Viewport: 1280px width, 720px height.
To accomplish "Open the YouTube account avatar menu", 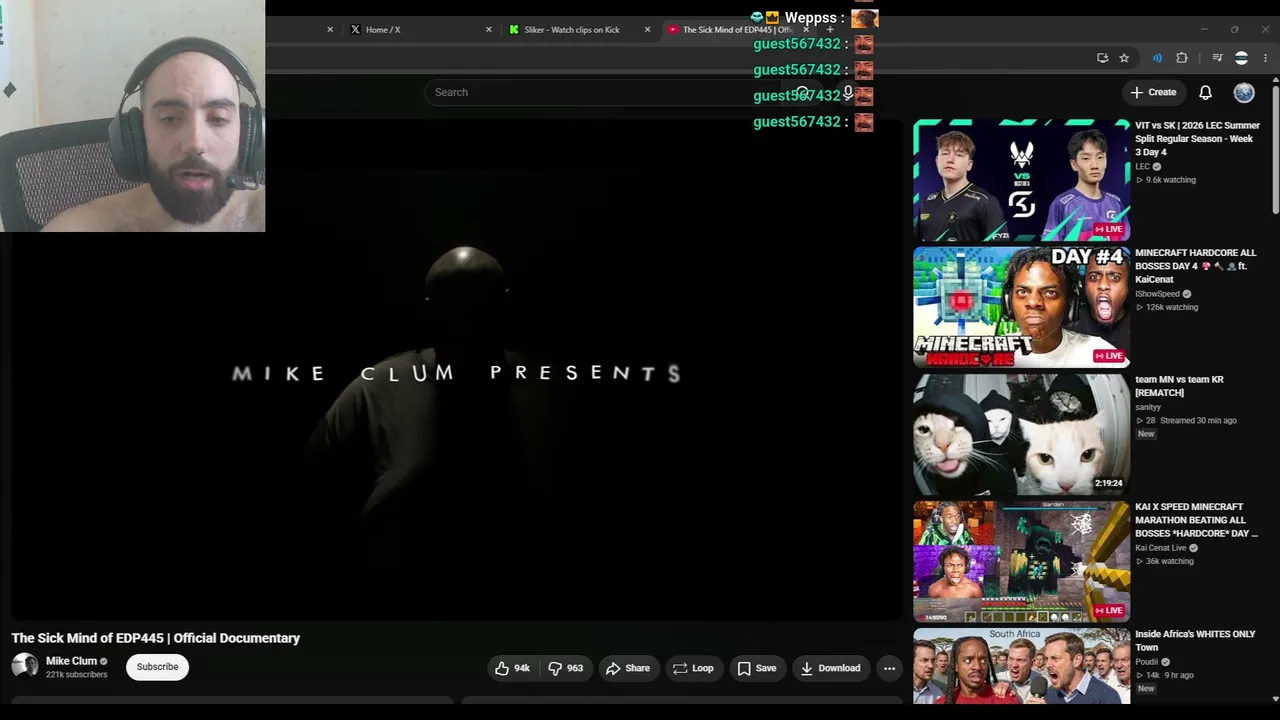I will click(x=1244, y=92).
